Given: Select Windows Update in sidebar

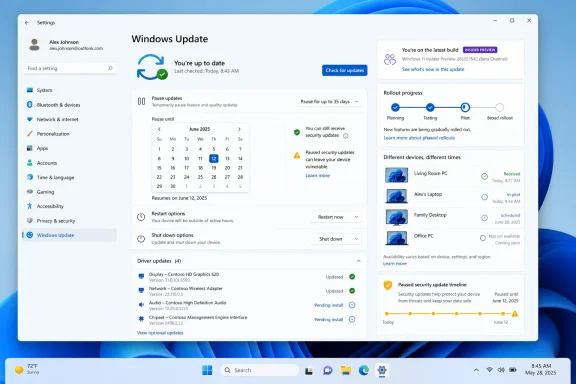Looking at the screenshot, I should click(69, 235).
